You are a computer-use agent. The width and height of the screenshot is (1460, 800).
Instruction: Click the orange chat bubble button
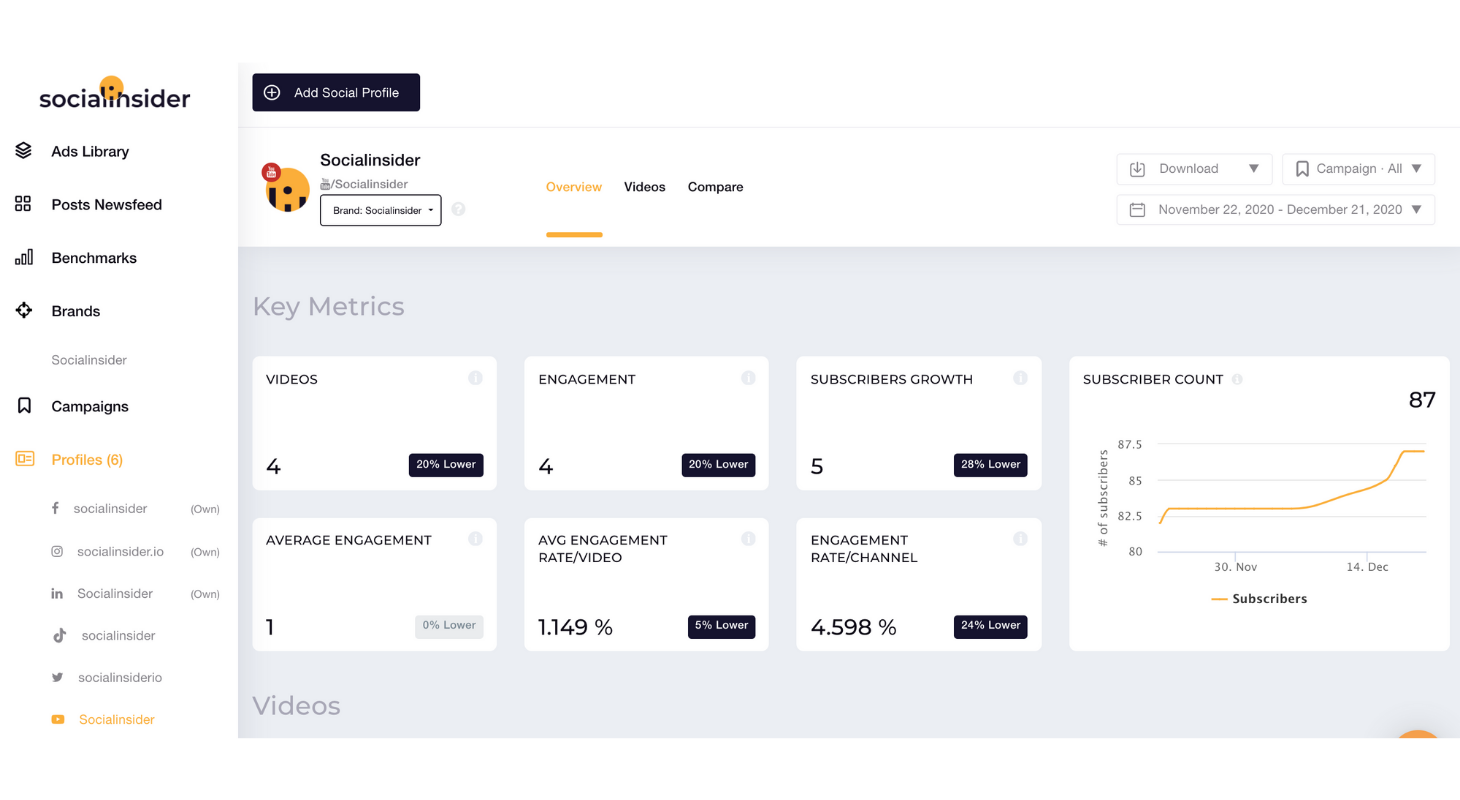coord(1418,735)
